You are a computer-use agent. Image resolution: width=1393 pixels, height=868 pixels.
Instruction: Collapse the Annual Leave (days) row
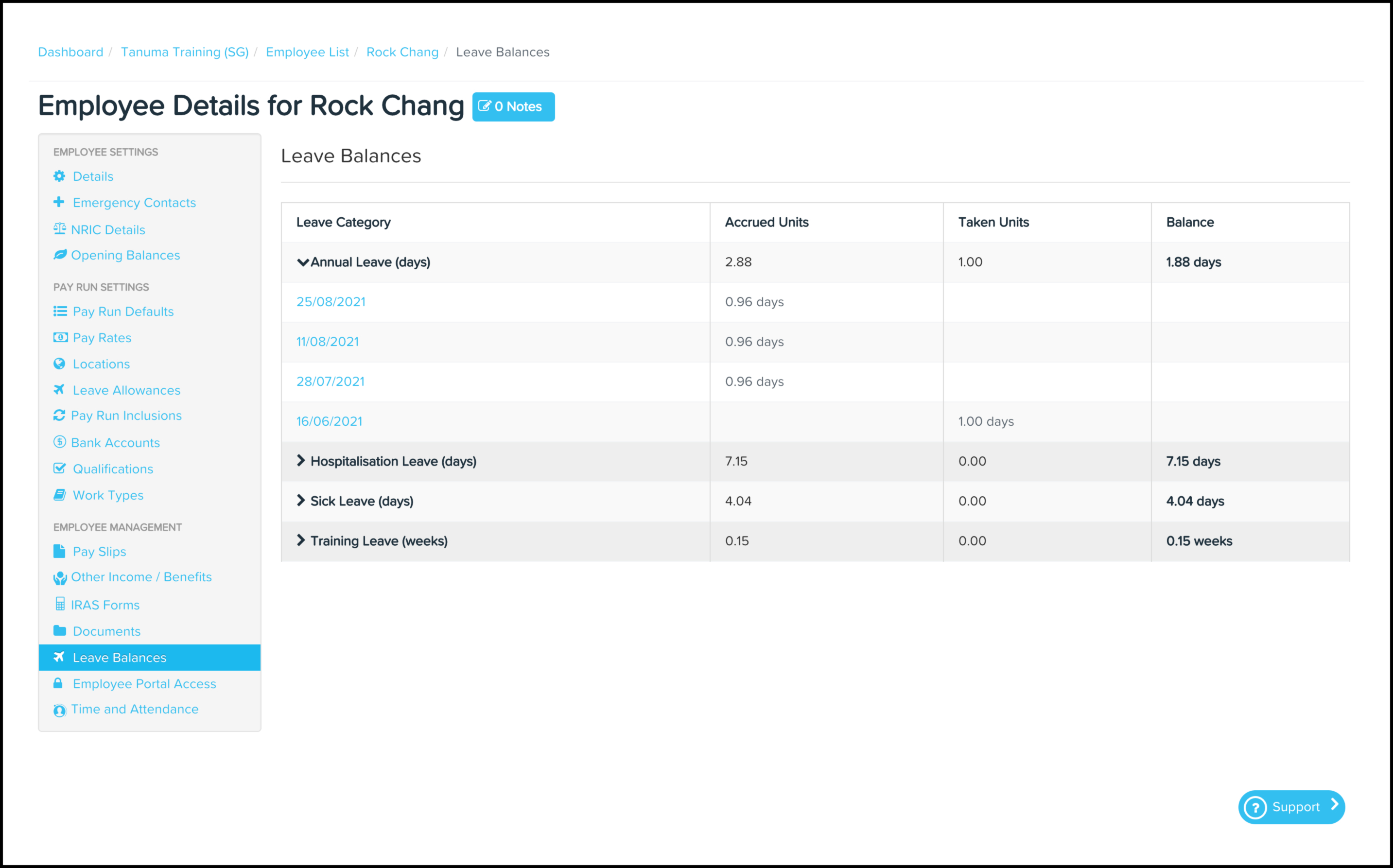pyautogui.click(x=302, y=262)
